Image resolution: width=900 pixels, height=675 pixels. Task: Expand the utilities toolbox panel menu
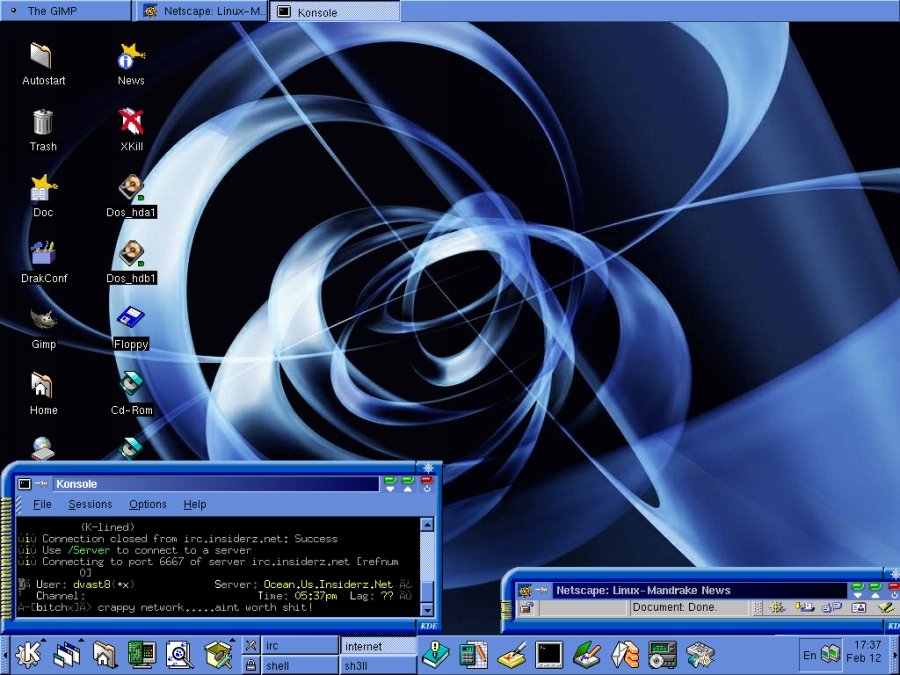[x=218, y=654]
